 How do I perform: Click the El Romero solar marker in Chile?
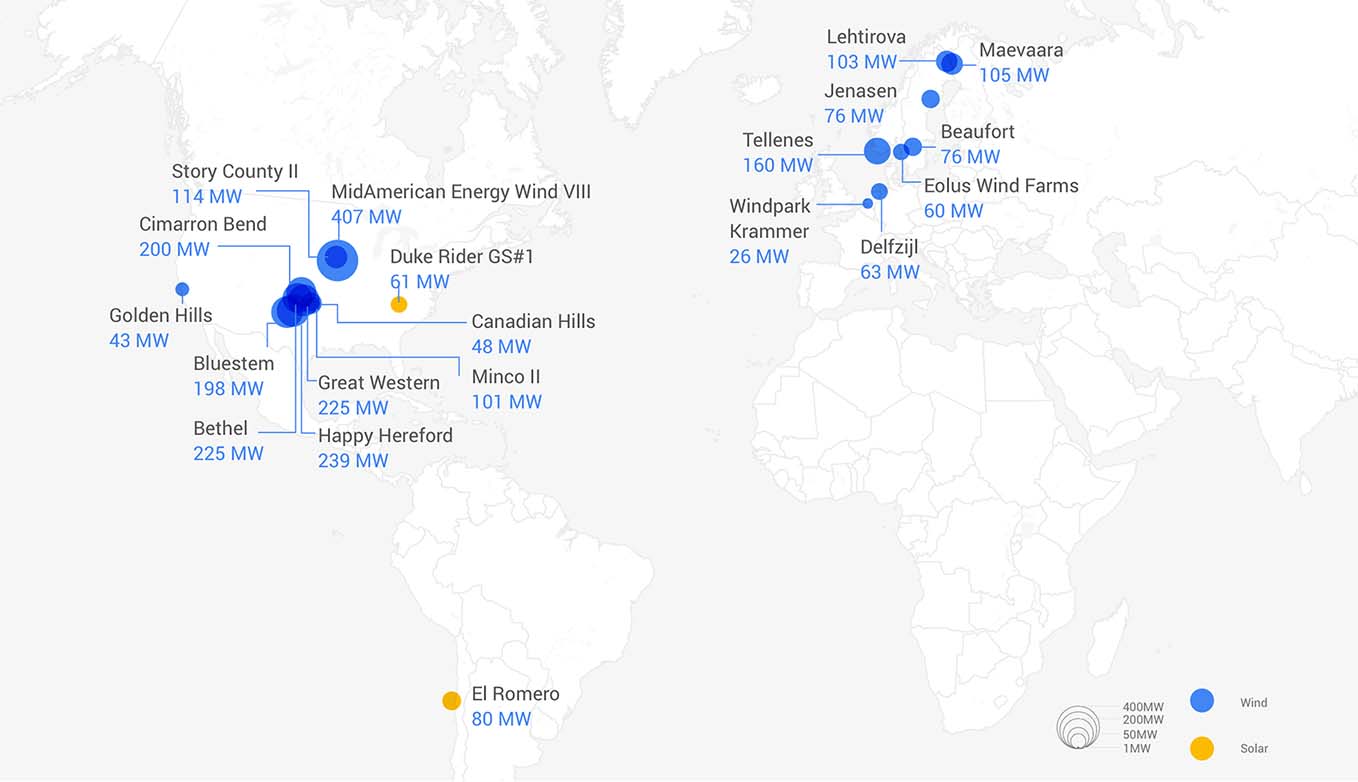coord(451,701)
